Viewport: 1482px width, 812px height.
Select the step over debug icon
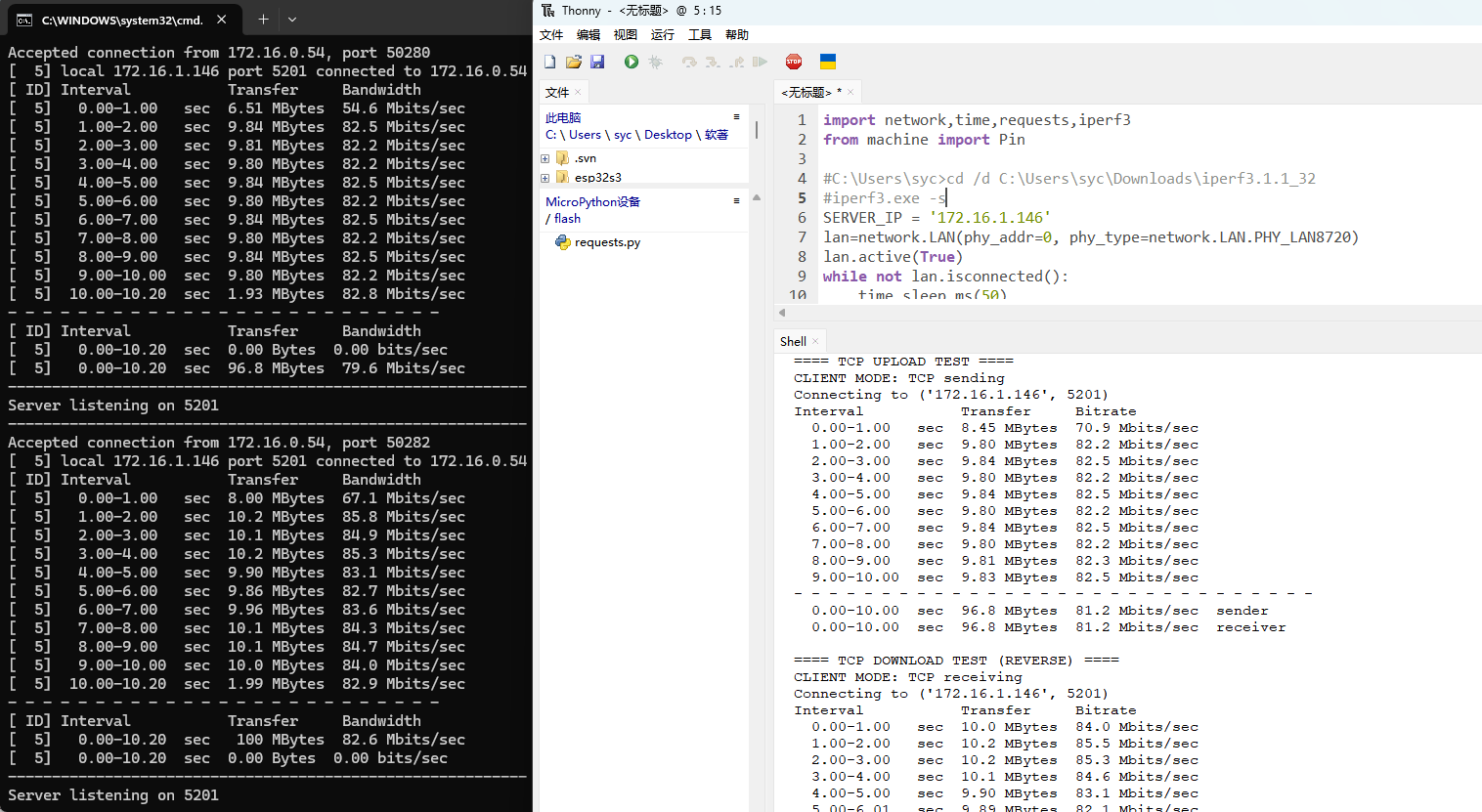click(689, 62)
